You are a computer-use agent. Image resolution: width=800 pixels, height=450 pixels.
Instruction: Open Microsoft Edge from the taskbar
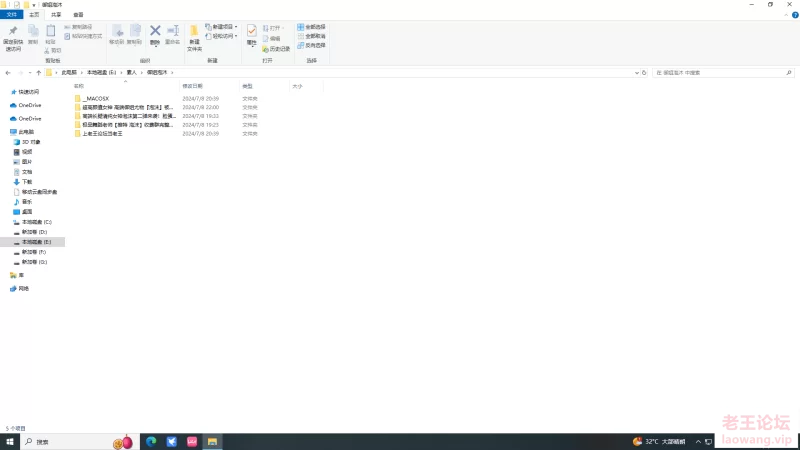152,441
